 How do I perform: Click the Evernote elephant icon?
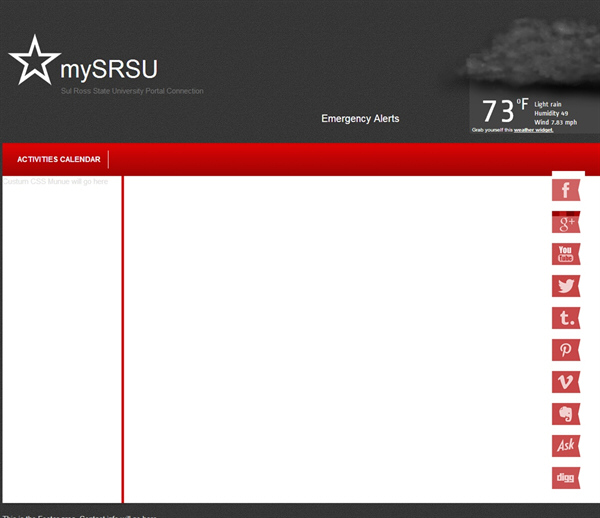[x=566, y=414]
